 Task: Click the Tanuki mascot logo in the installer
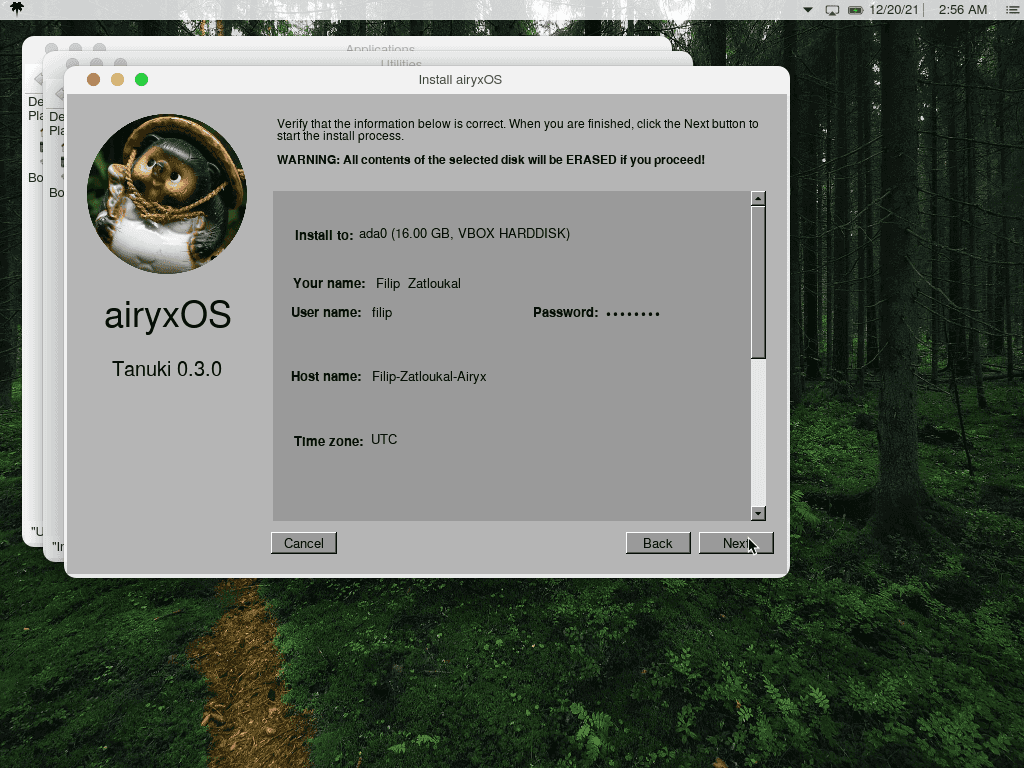167,192
